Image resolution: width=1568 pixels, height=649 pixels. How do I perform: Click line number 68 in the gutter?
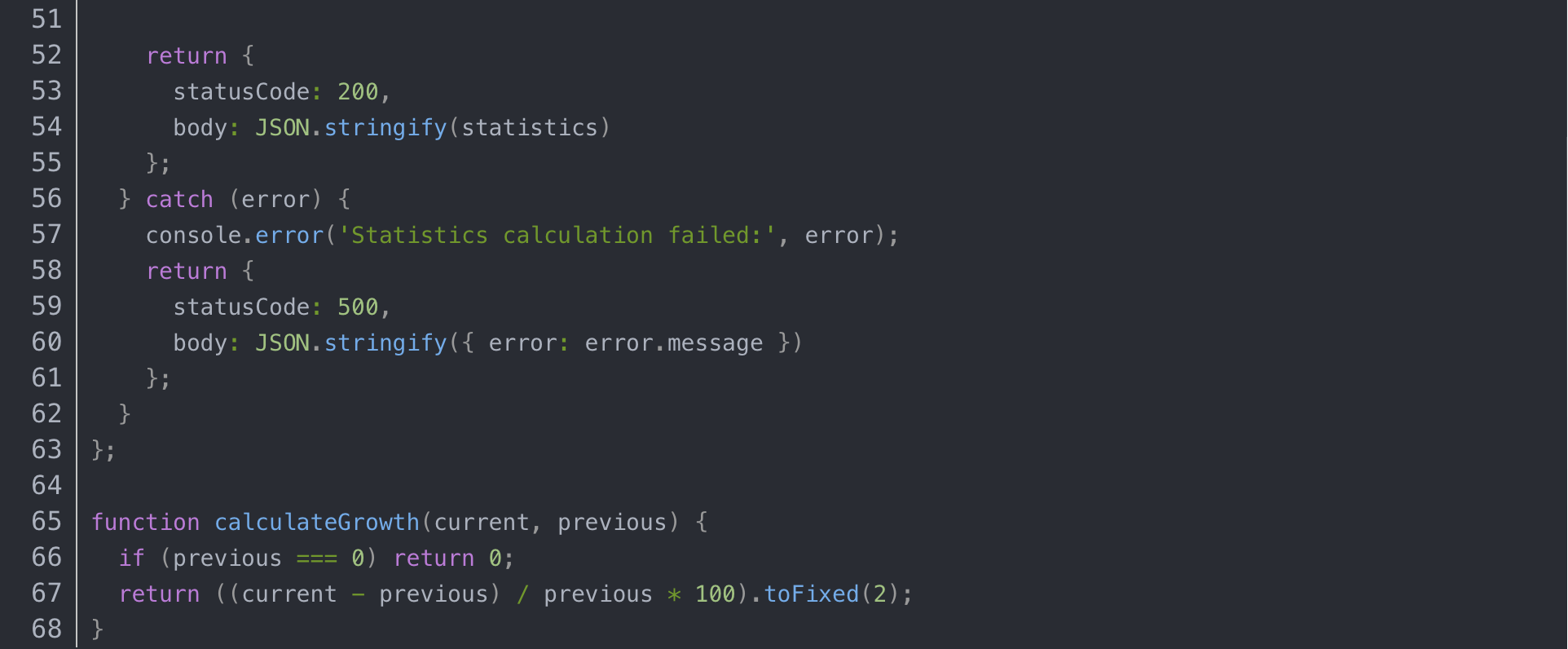pyautogui.click(x=46, y=629)
